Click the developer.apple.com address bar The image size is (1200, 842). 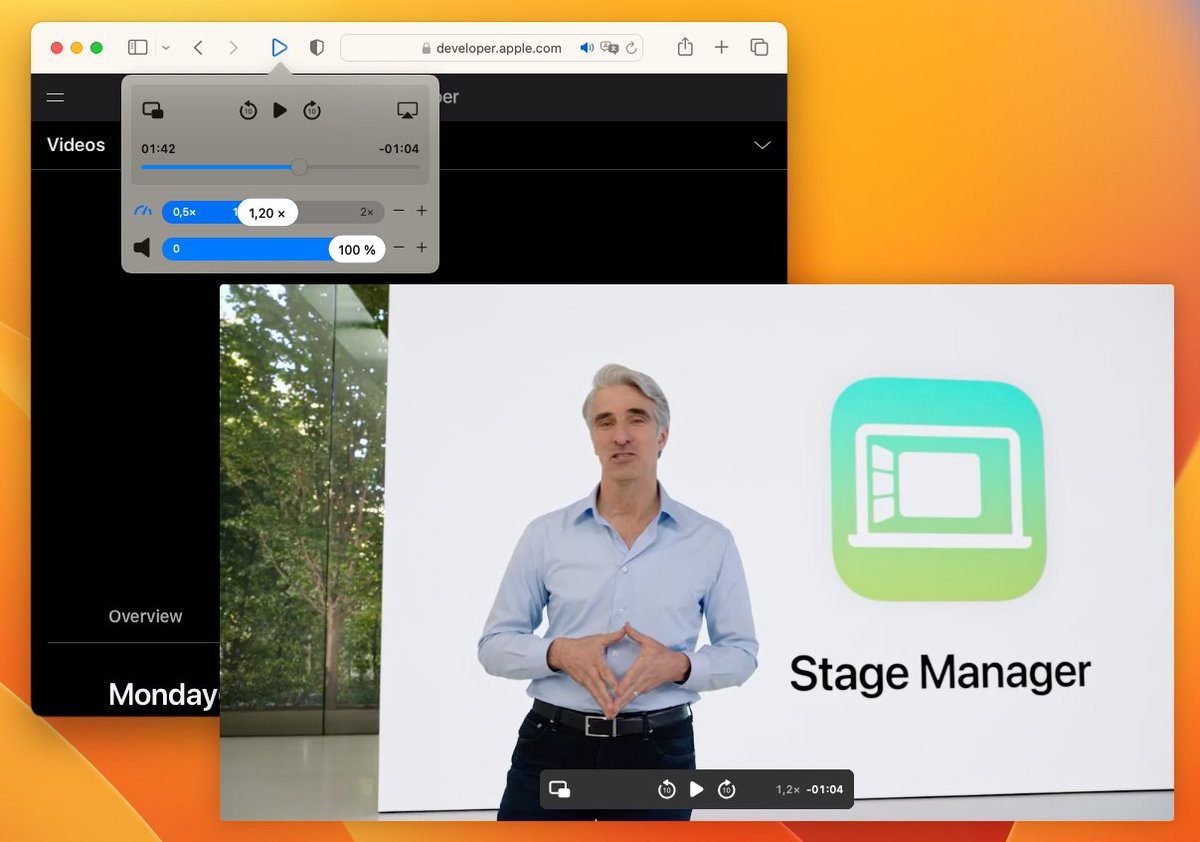[x=491, y=48]
